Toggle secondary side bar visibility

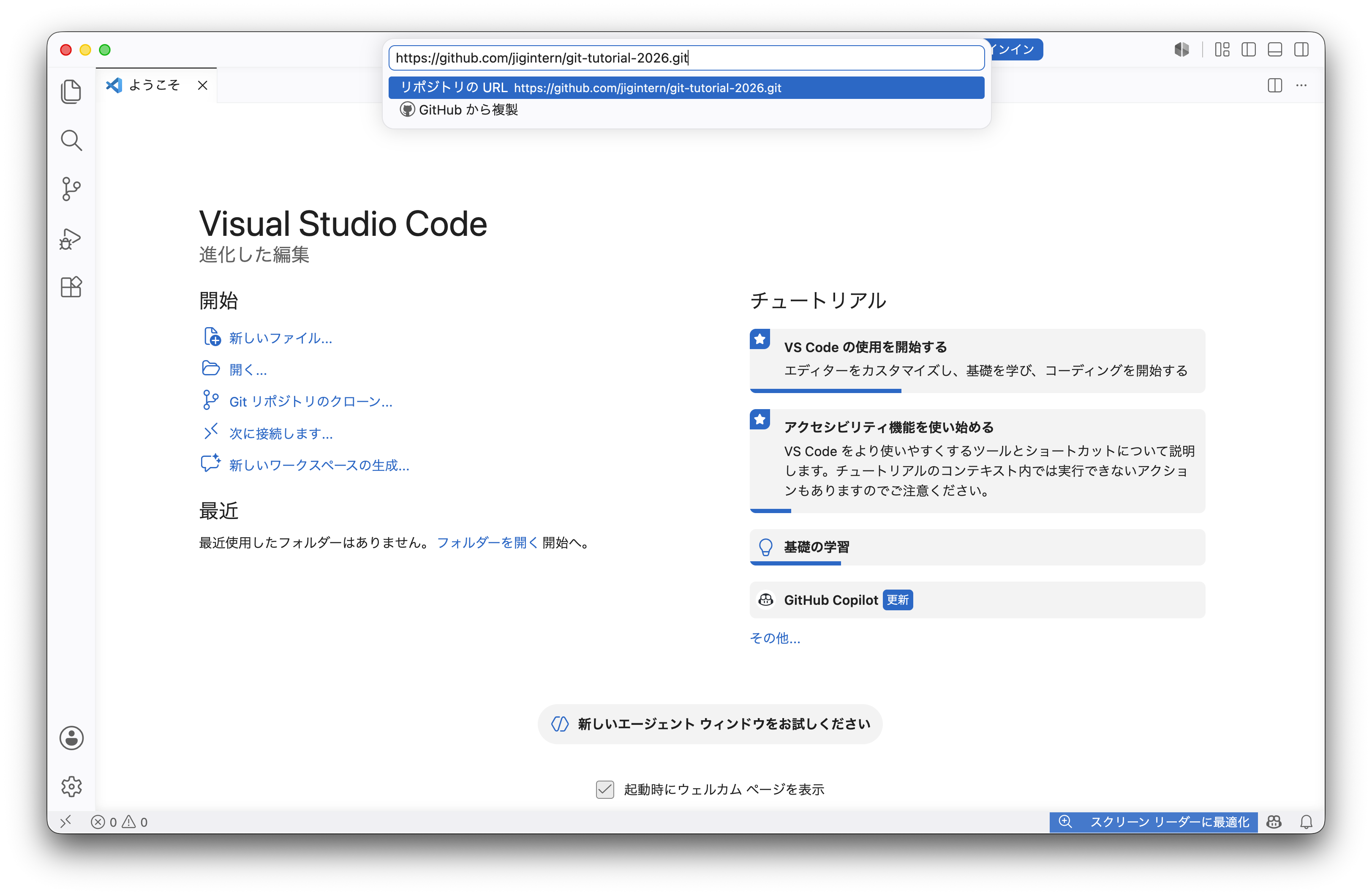point(1301,49)
